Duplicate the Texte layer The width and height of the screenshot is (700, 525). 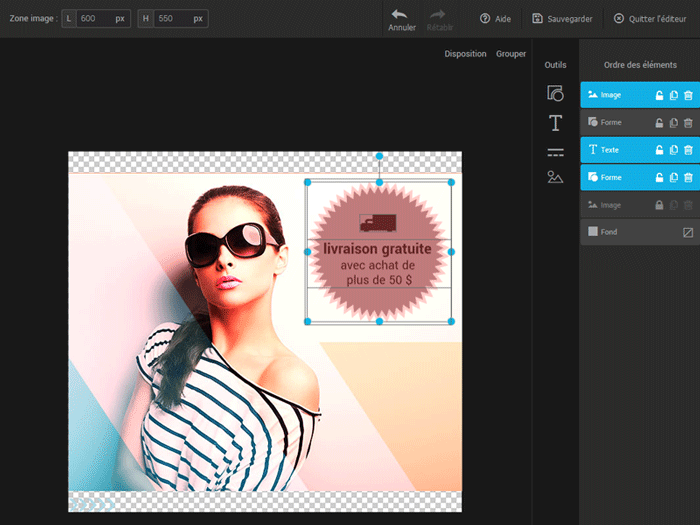coord(673,150)
